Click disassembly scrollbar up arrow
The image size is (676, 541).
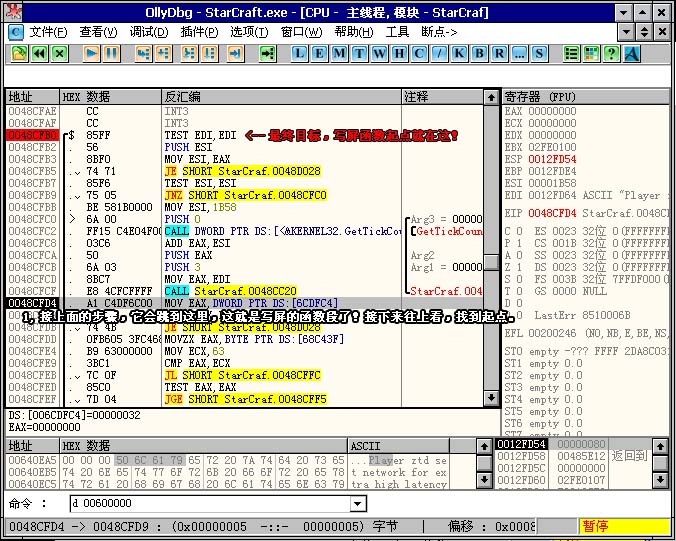click(491, 97)
